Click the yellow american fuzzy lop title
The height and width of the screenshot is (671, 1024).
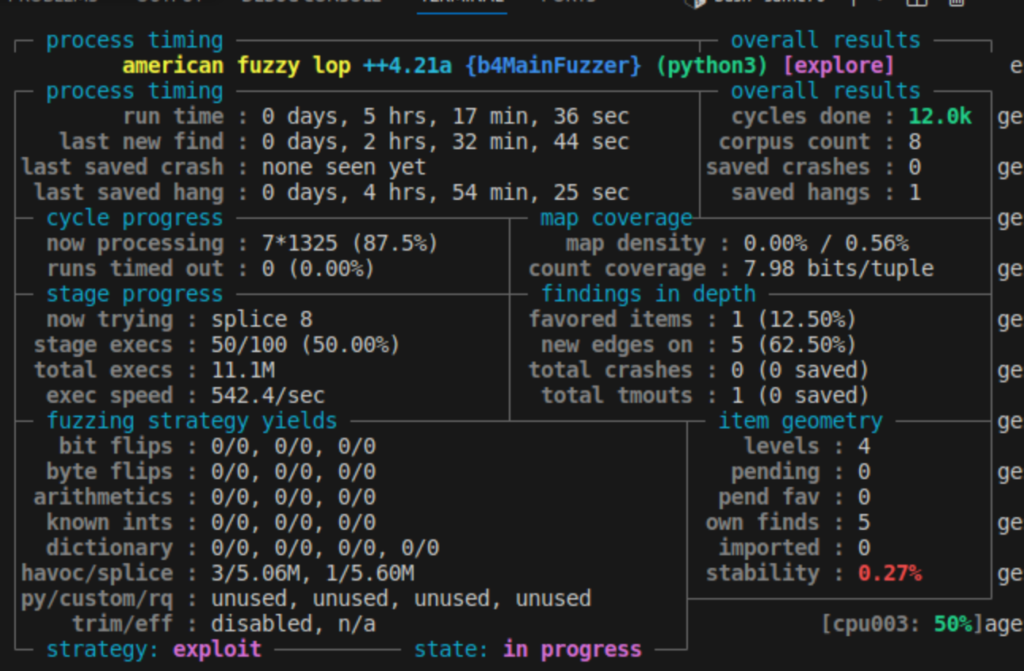pyautogui.click(x=236, y=66)
